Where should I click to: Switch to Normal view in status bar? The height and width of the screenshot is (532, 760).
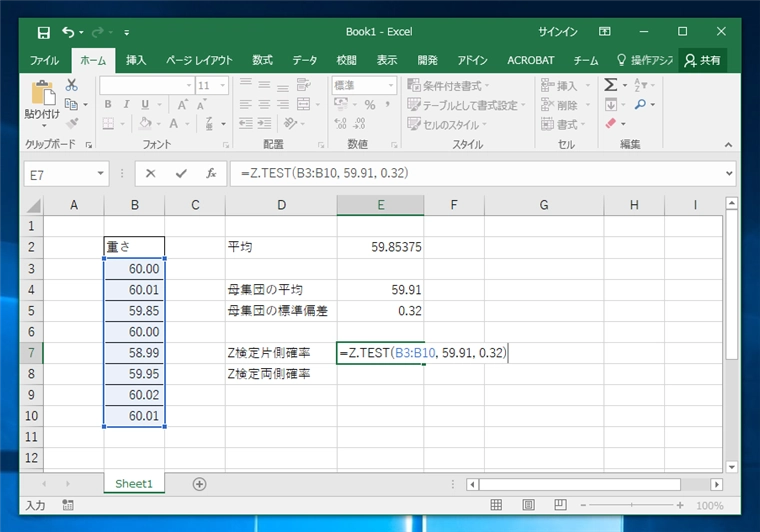496,505
